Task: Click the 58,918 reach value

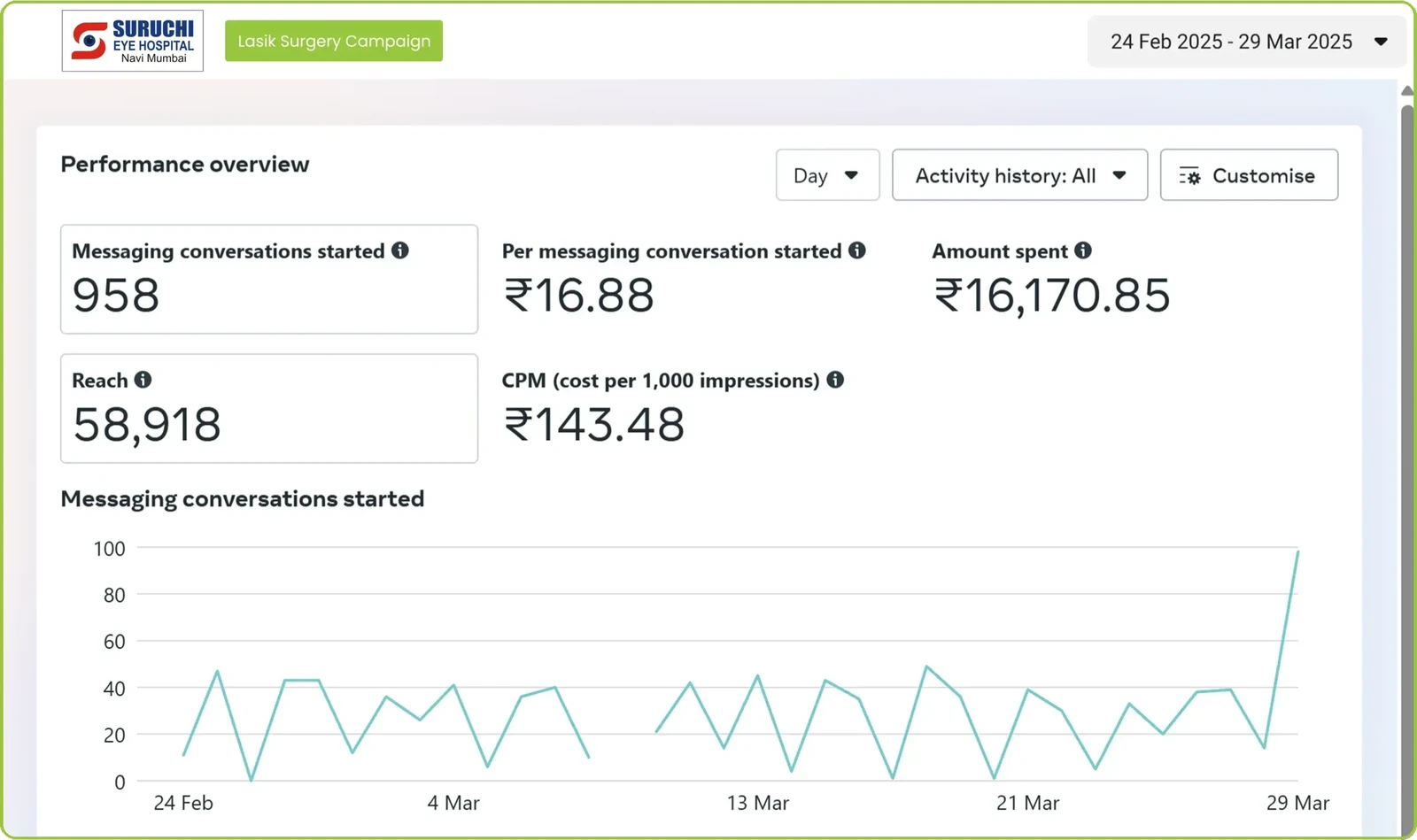Action: pyautogui.click(x=147, y=425)
